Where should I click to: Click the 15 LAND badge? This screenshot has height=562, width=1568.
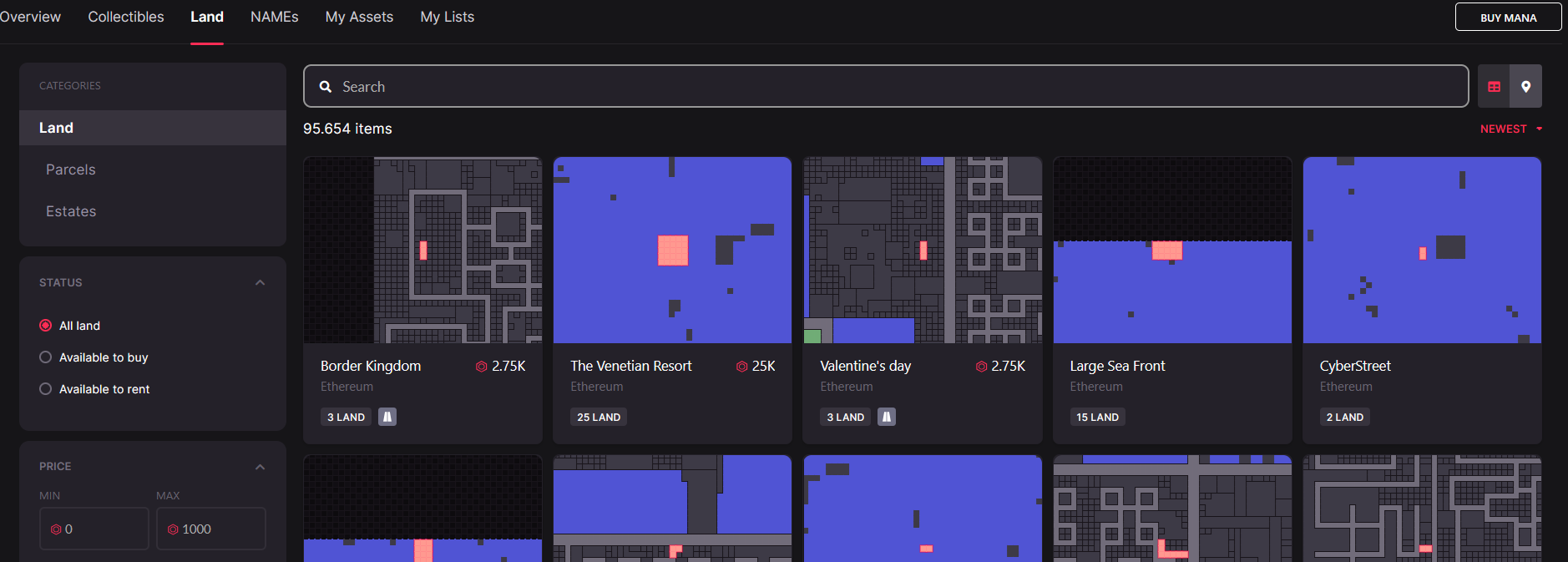(1097, 417)
